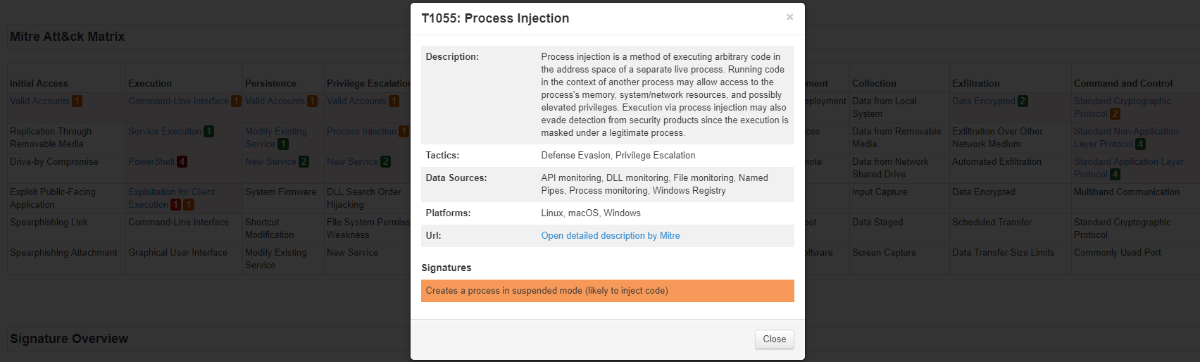Click the red 4 badge beside PowerShell
This screenshot has height=362, width=1200.
coord(183,161)
